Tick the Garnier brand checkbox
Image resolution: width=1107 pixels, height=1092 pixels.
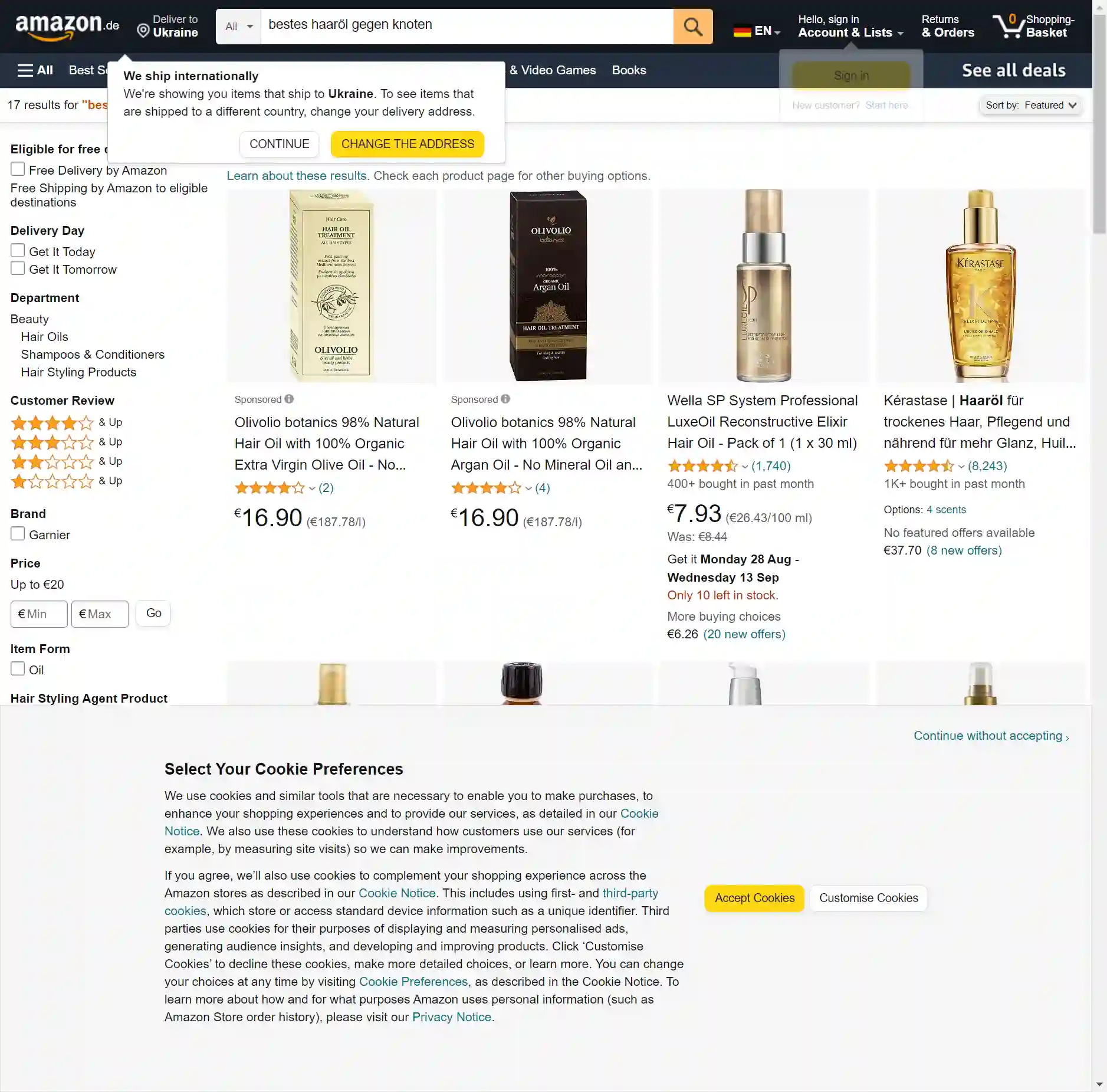click(18, 534)
